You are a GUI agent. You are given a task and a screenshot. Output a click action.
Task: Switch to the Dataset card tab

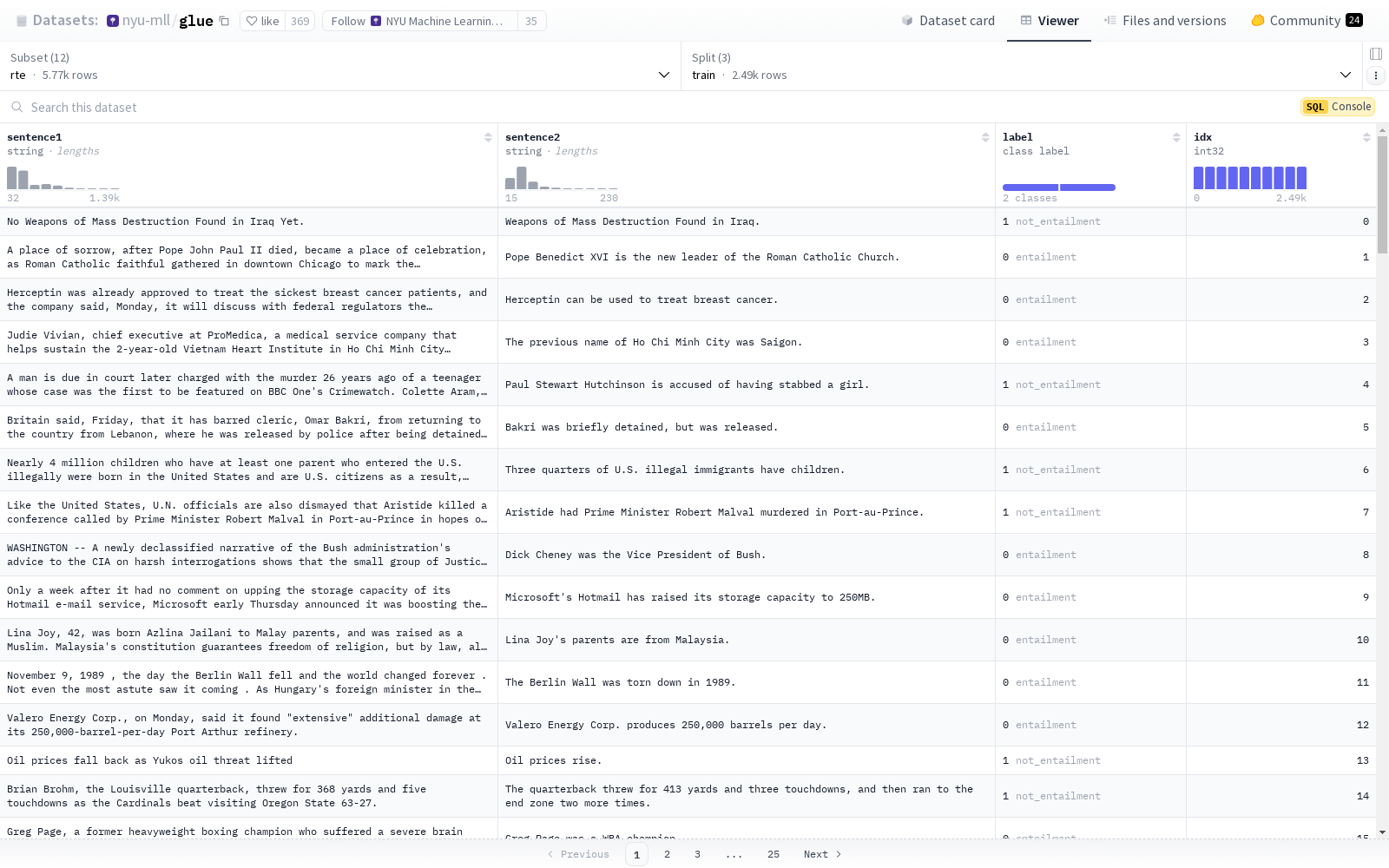(x=948, y=21)
